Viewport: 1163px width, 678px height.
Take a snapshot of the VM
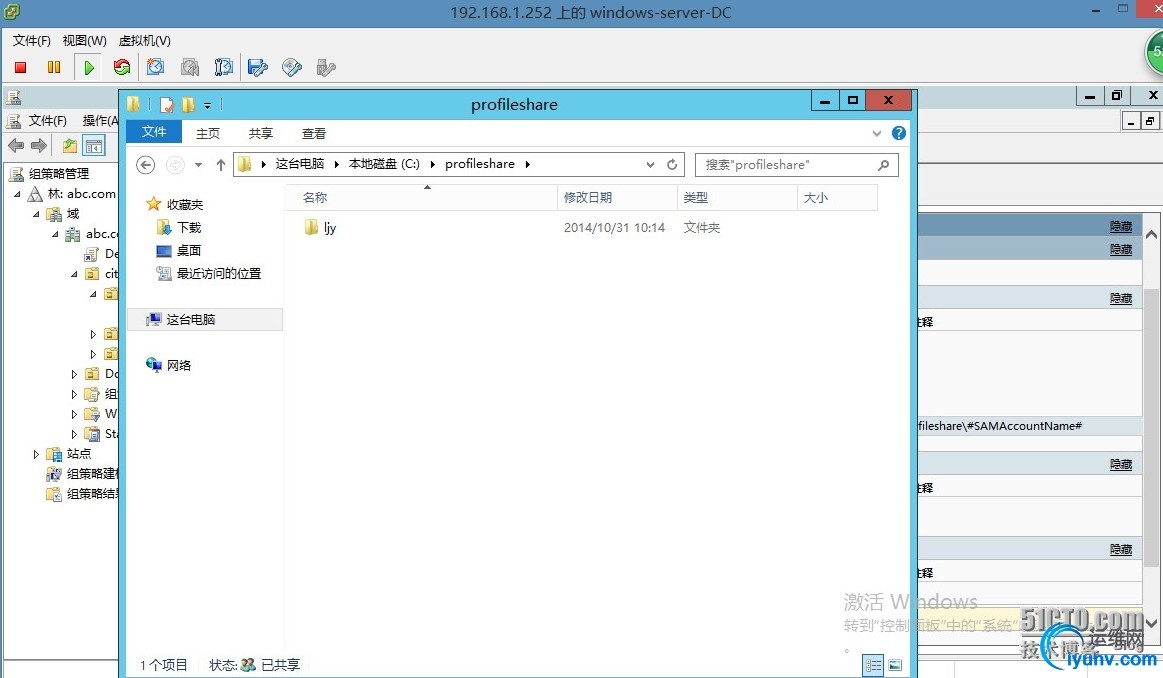(x=155, y=68)
